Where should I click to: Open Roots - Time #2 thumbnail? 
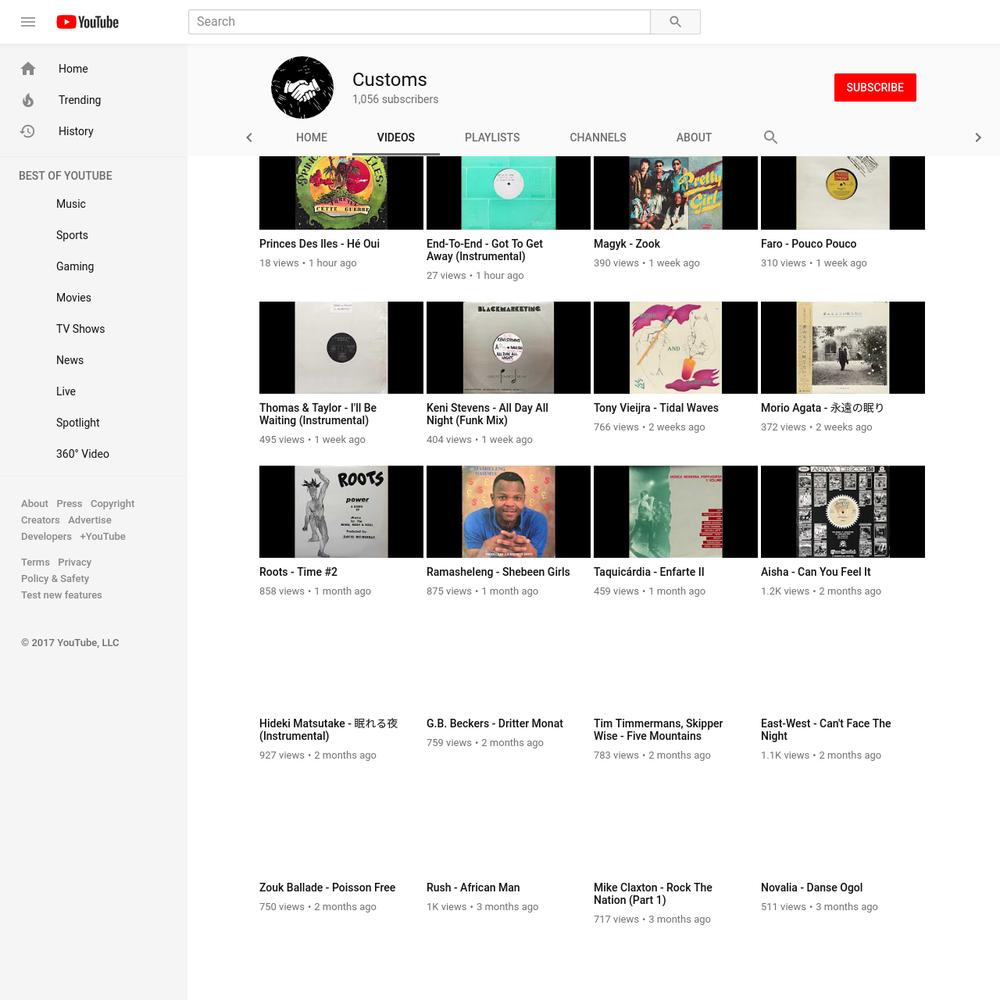tap(341, 511)
